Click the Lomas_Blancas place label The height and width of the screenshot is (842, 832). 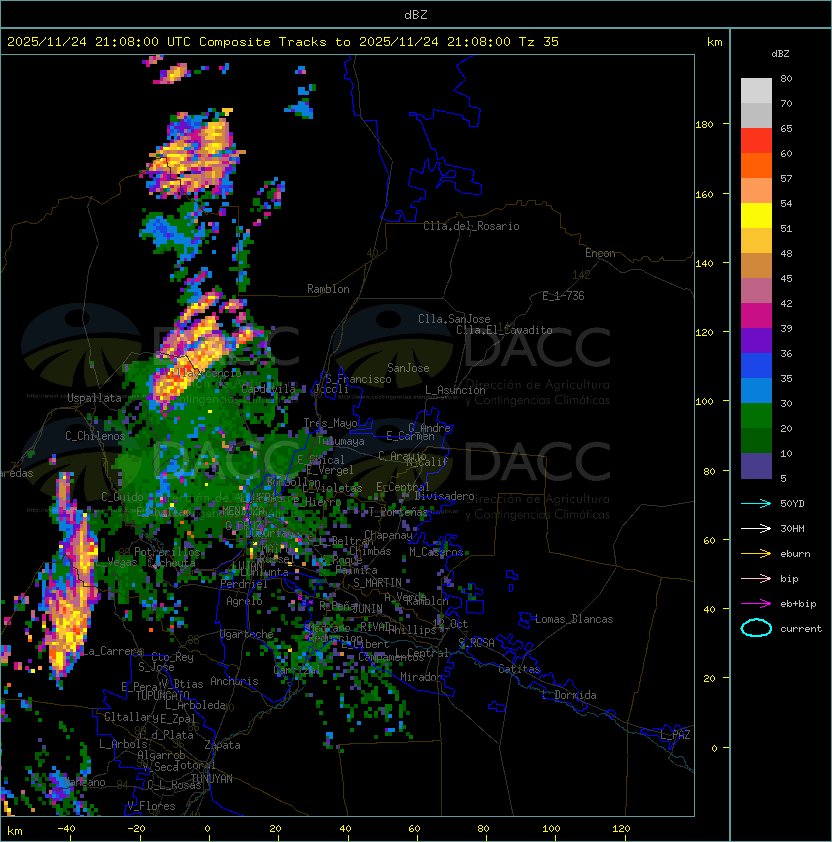coord(574,619)
